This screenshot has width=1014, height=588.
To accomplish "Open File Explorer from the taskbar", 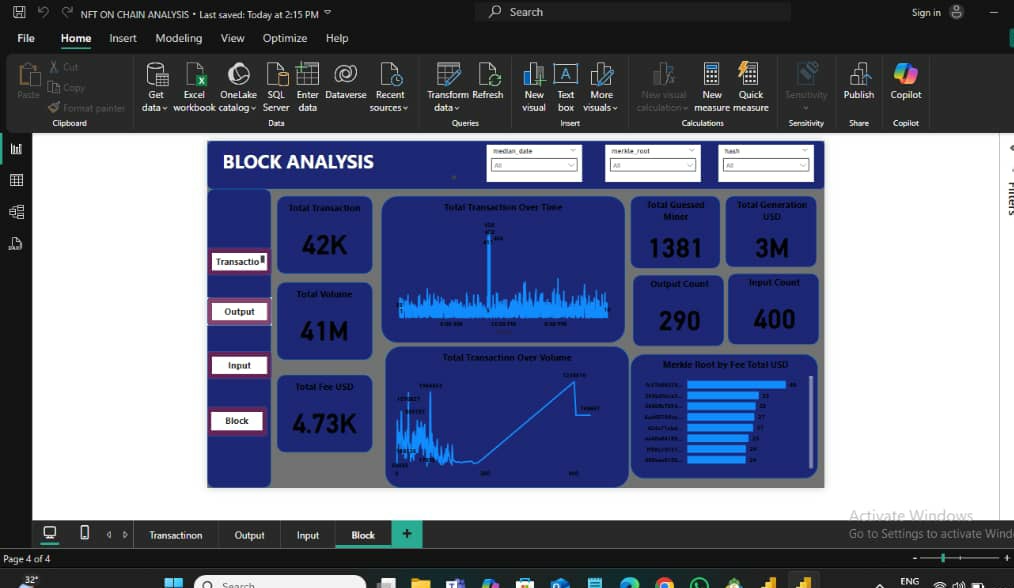I will tap(420, 583).
